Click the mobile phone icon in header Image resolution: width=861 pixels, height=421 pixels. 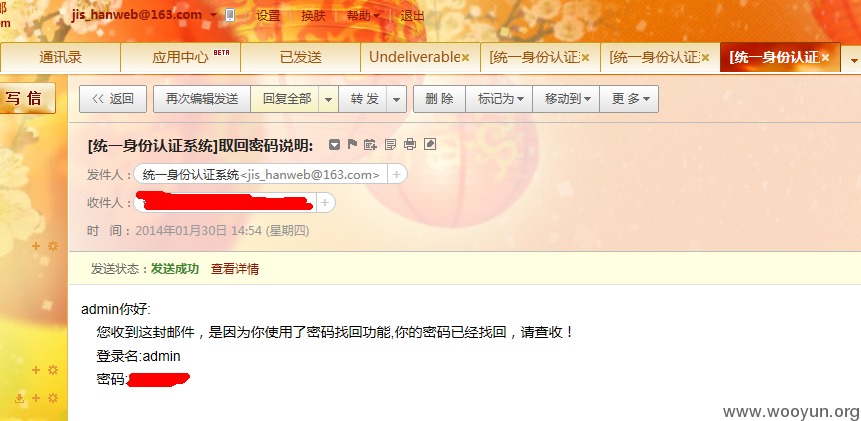tap(230, 15)
